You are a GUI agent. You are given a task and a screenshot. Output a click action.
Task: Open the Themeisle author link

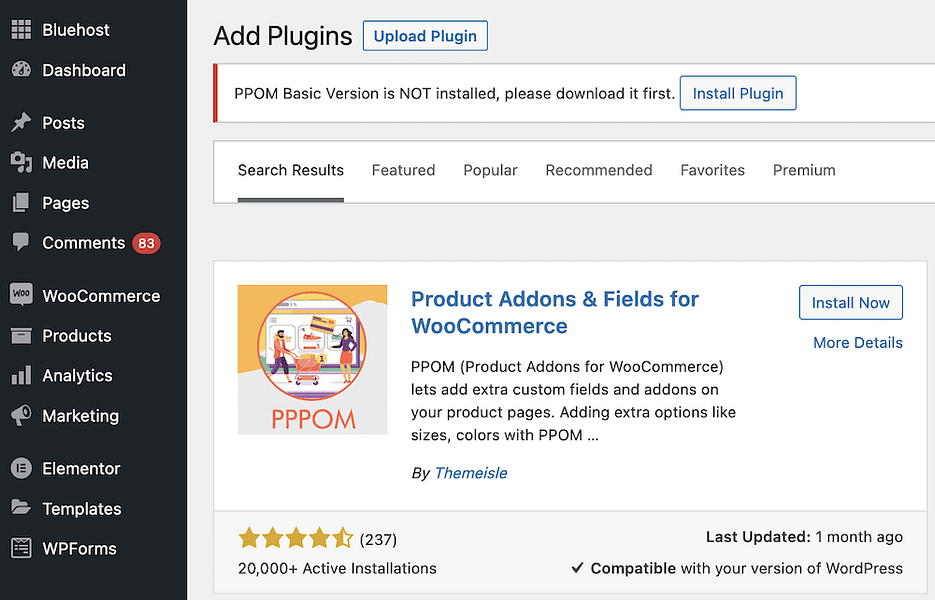[470, 473]
